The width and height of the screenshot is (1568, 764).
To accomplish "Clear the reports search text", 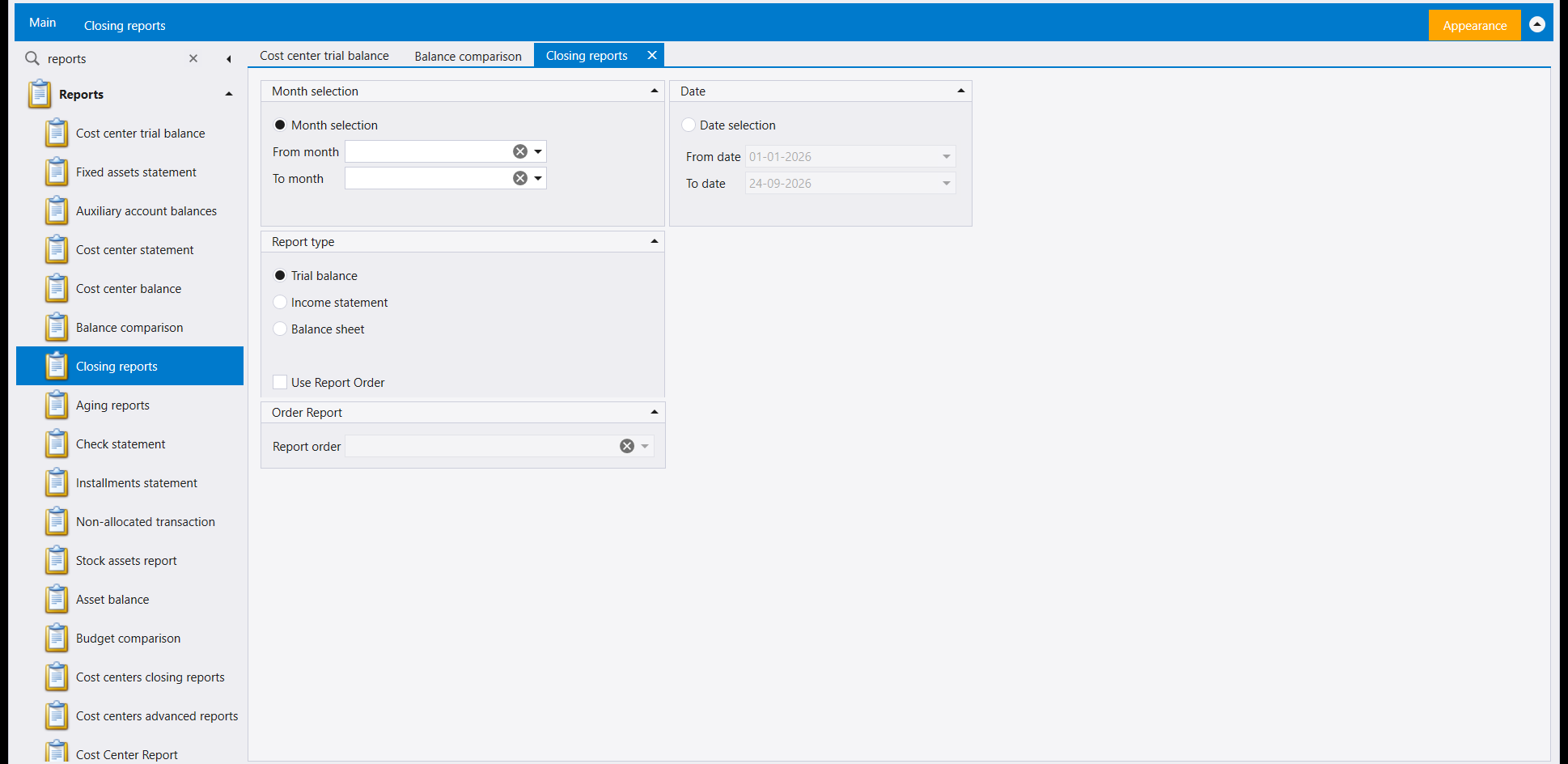I will pos(193,58).
